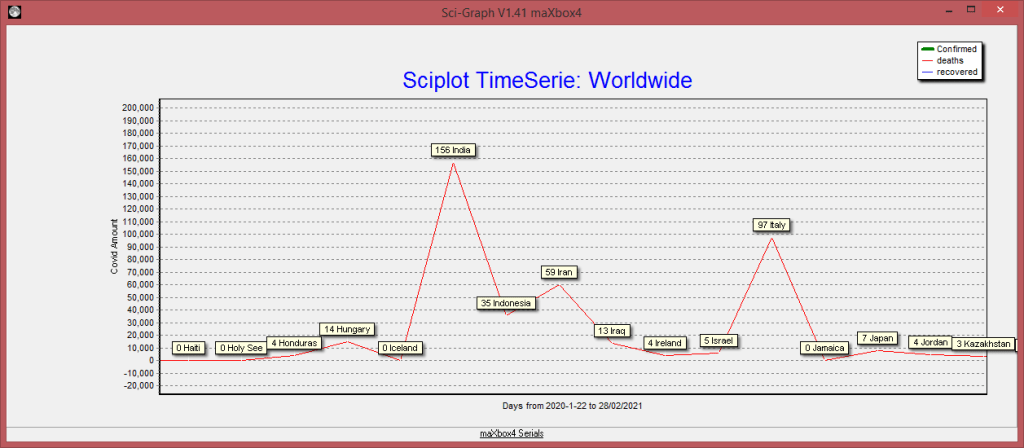Screen dimensions: 1024x448
Task: Select the recovered legend entry
Action: tap(956, 72)
